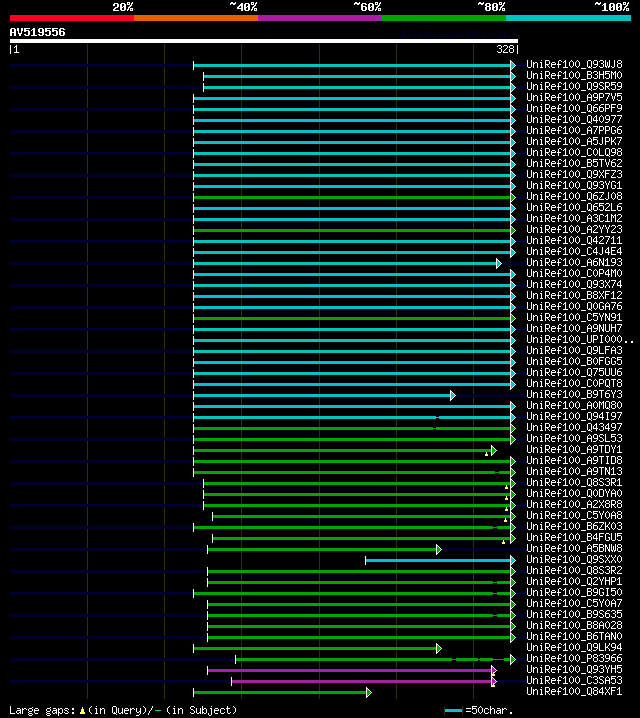The image size is (640, 718).
Task: Click the UniRef100_Q0GA76 label
Action: coord(574,306)
